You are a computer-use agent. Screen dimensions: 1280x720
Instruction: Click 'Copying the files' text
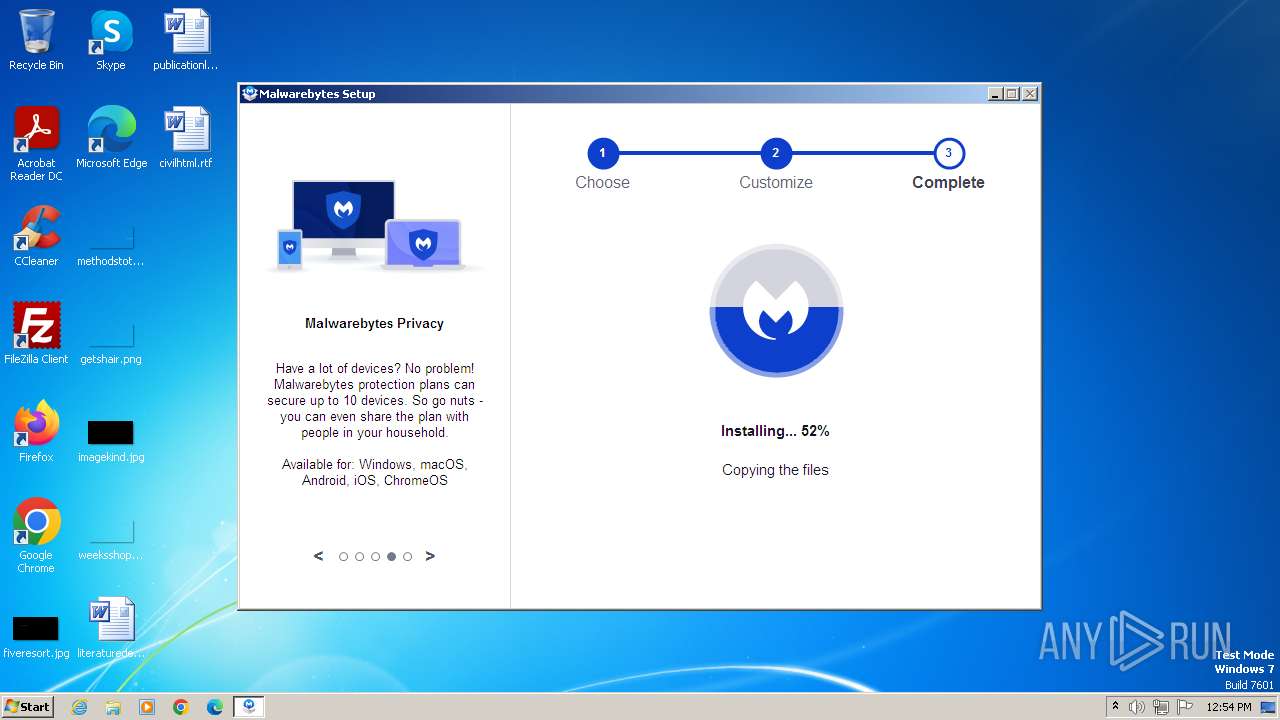775,470
